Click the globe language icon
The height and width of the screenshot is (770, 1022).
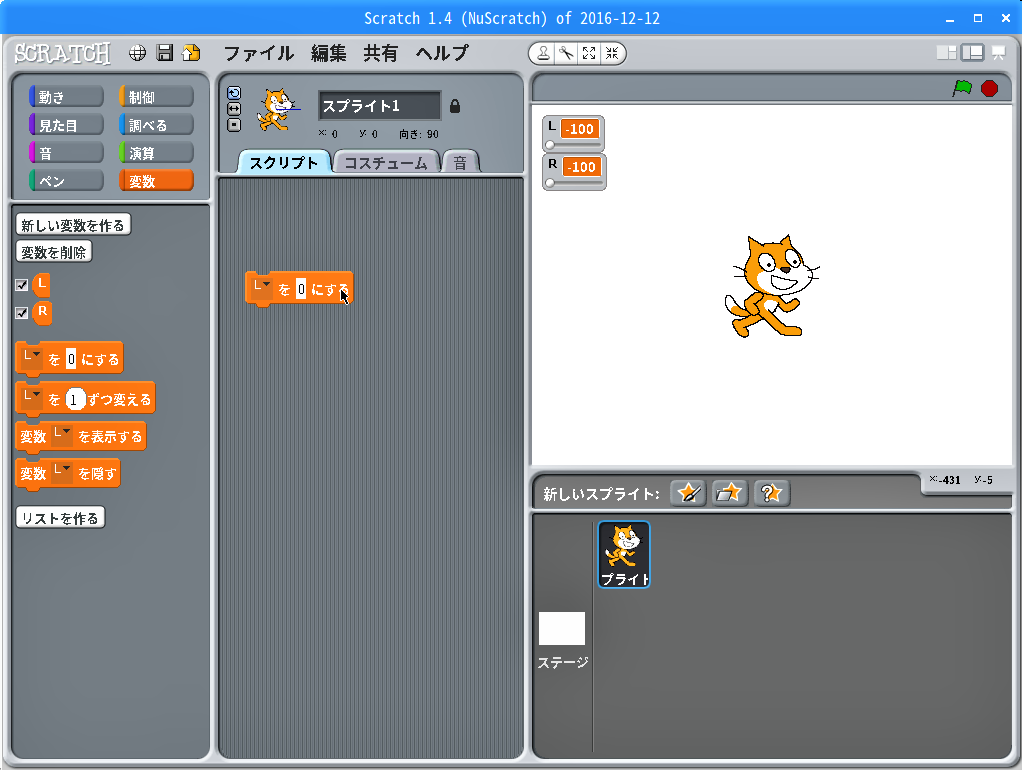coord(137,53)
